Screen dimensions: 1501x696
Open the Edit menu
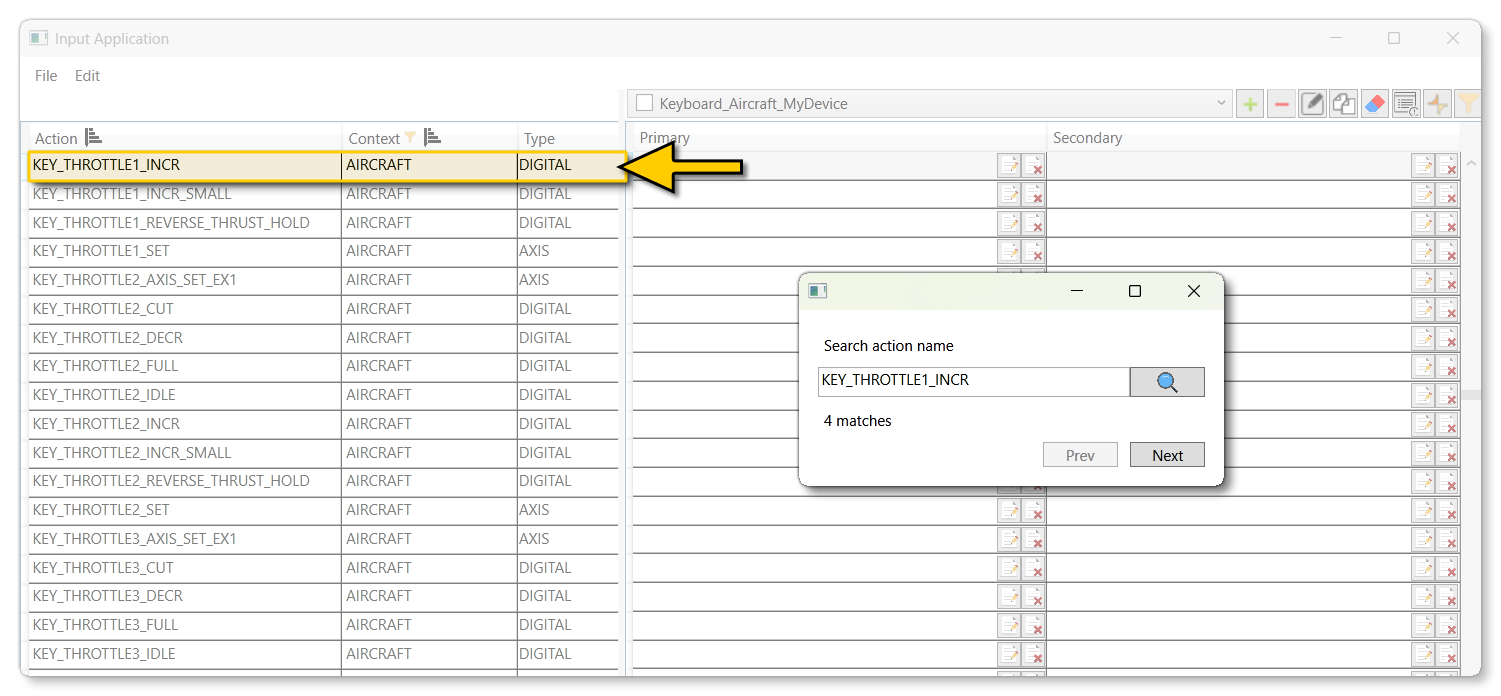[87, 76]
